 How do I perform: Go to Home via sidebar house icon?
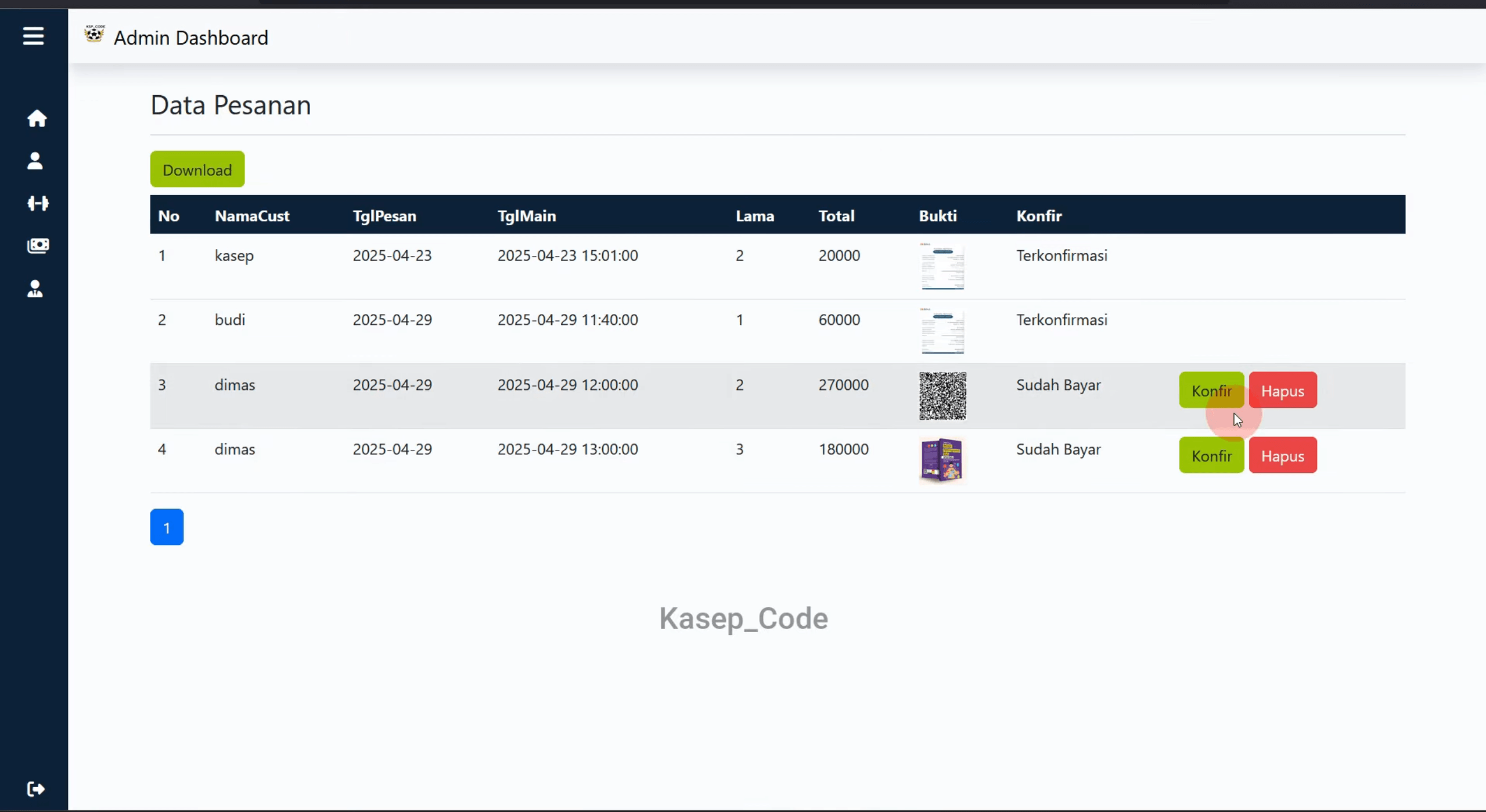pos(37,118)
